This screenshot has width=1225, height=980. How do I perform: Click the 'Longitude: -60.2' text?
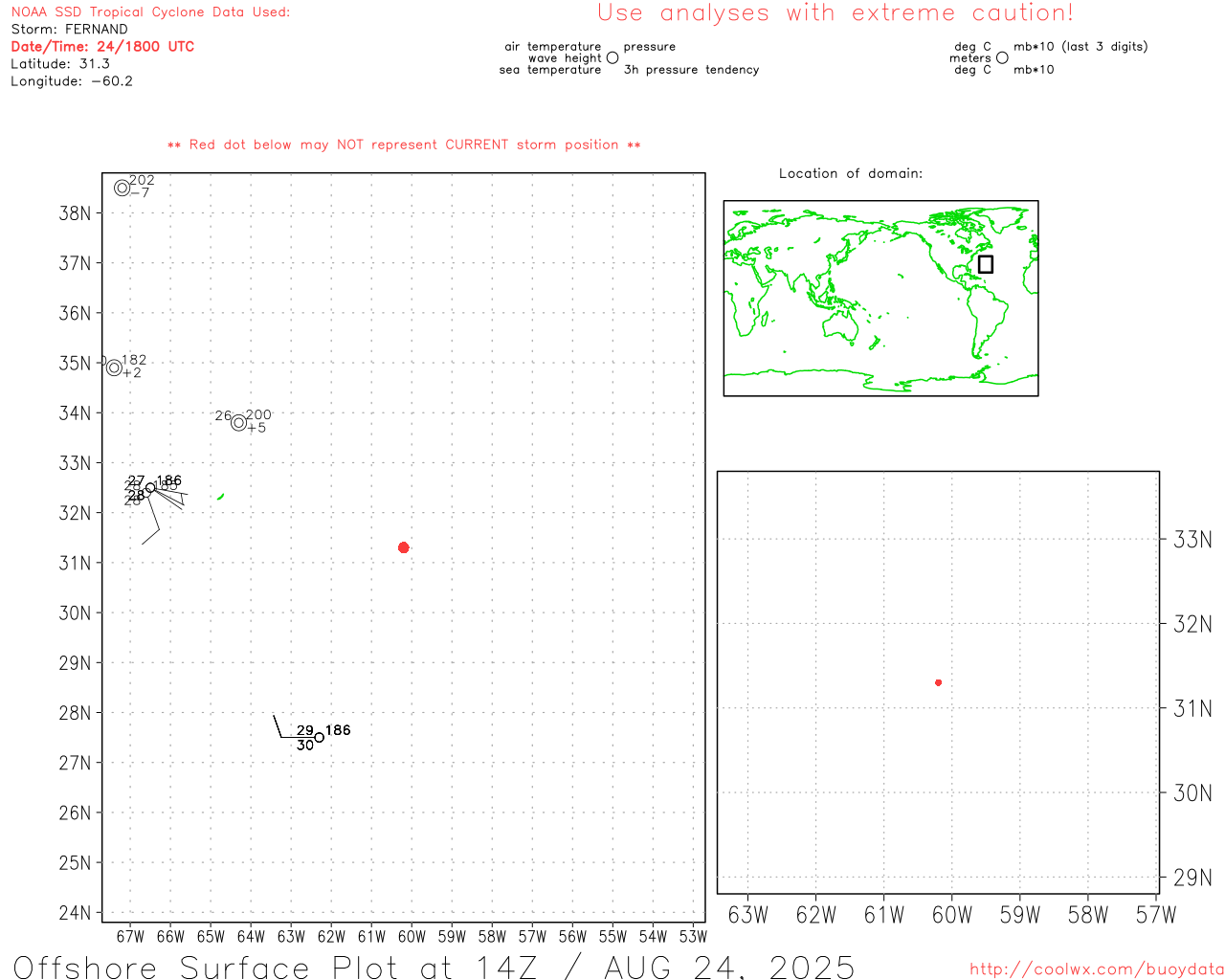click(72, 80)
